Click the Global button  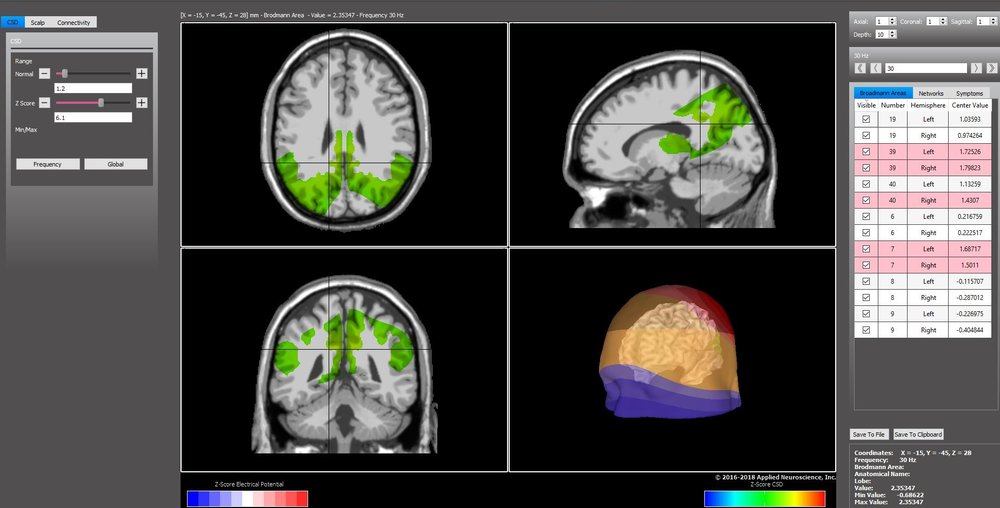coord(115,164)
